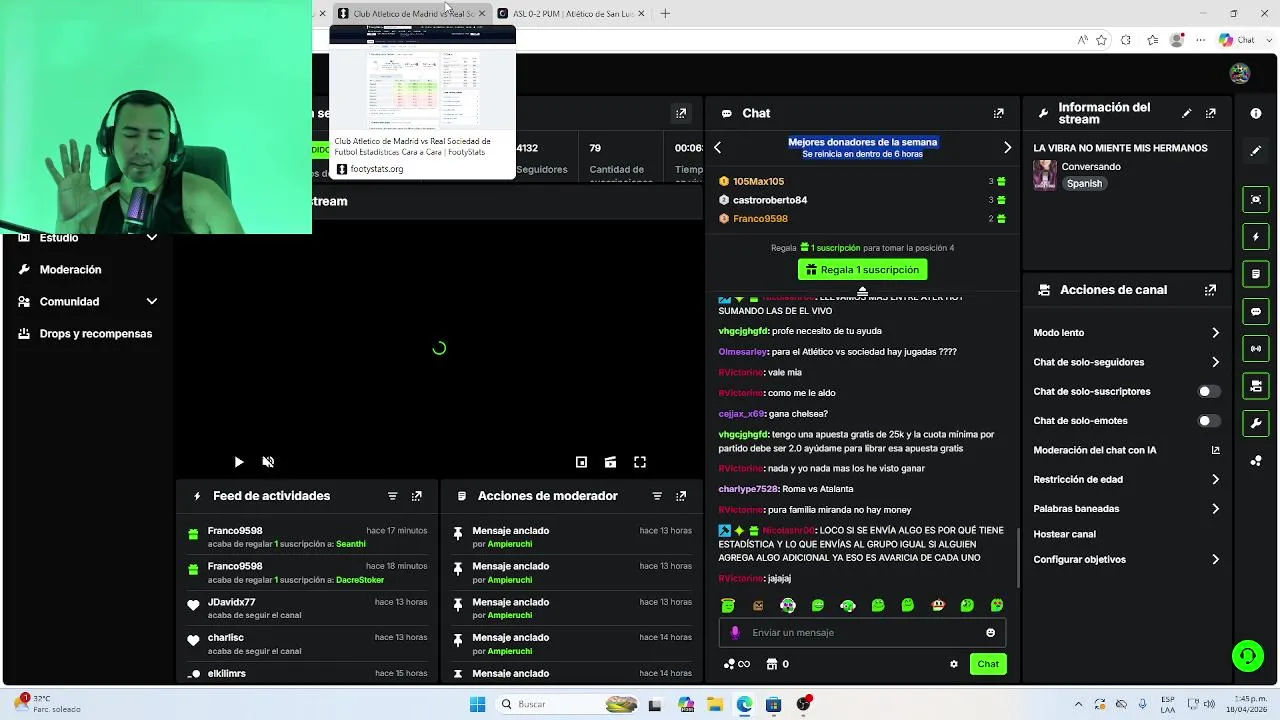Screen dimensions: 1280x720
Task: Click username DacreStoker in activity feed
Action: tap(360, 580)
